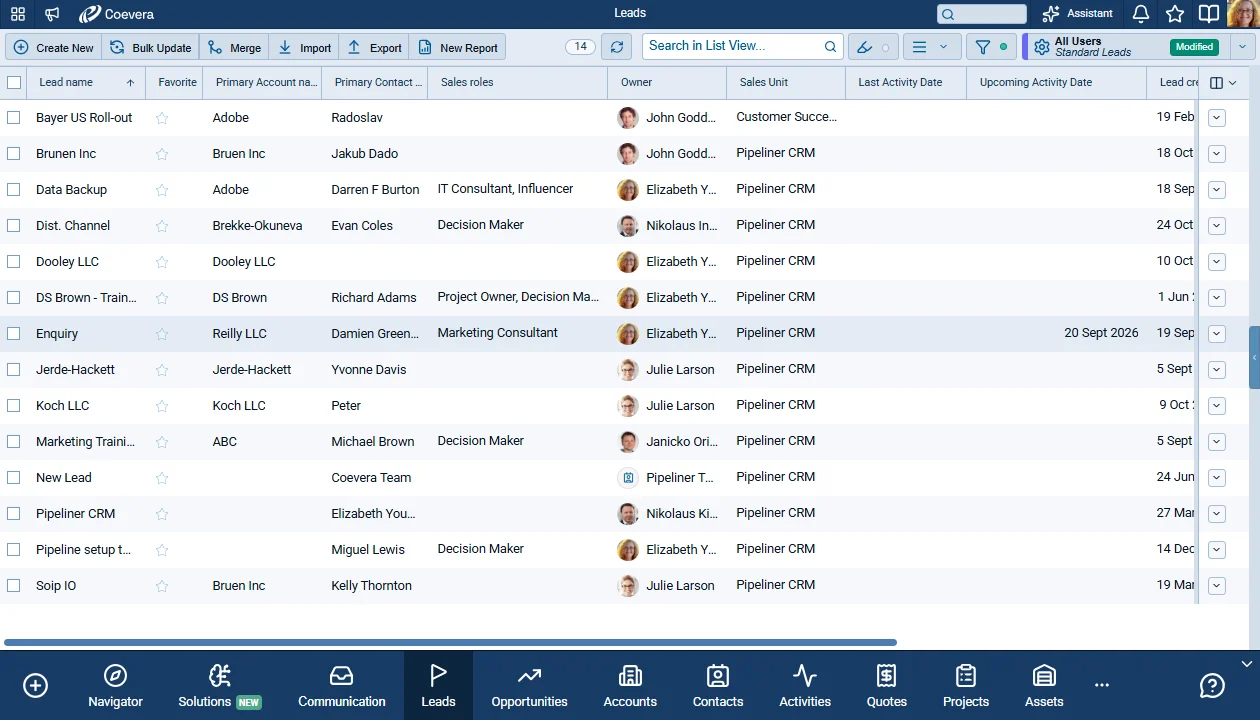Switch to Communication
Image resolution: width=1260 pixels, height=720 pixels.
(x=342, y=686)
